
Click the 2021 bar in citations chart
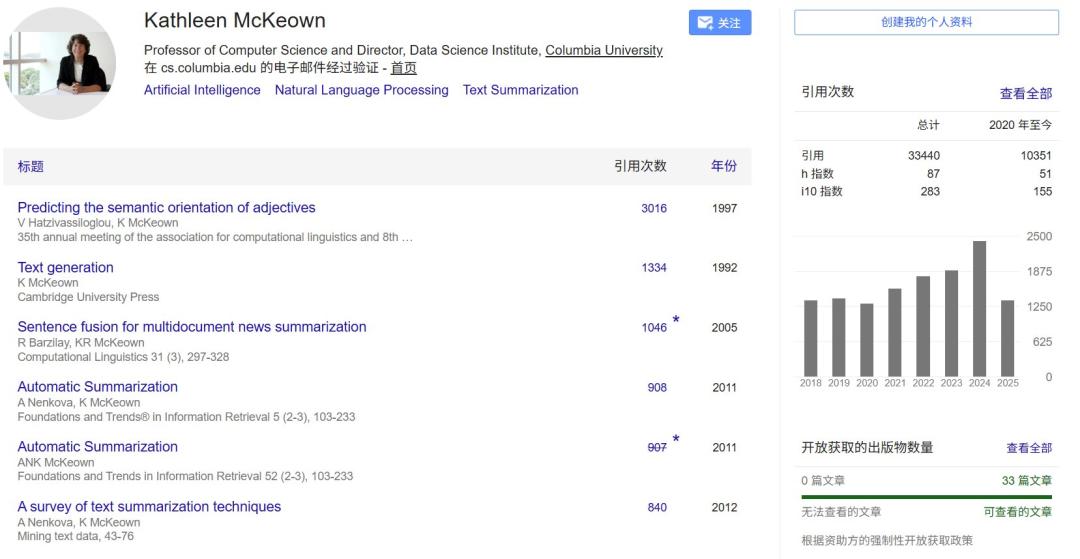(x=895, y=333)
